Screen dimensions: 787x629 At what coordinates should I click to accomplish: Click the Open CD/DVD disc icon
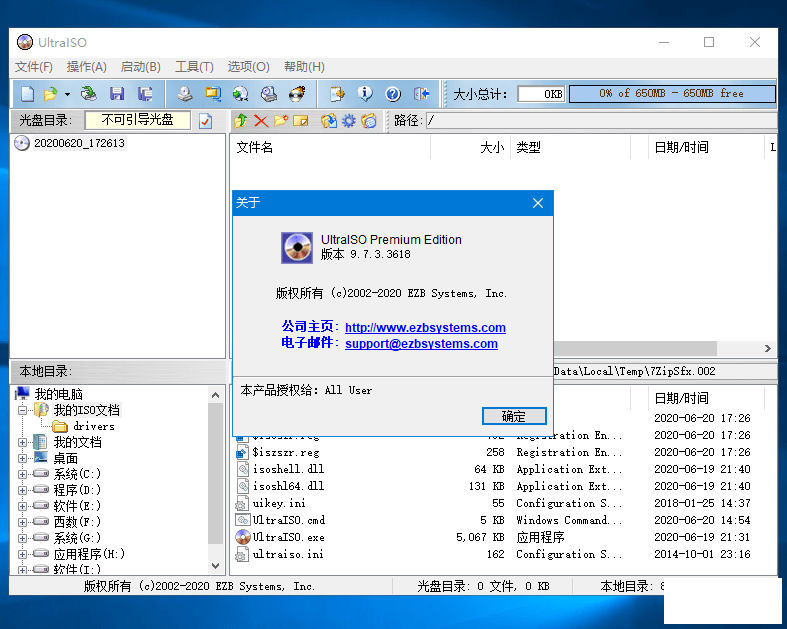pyautogui.click(x=89, y=93)
